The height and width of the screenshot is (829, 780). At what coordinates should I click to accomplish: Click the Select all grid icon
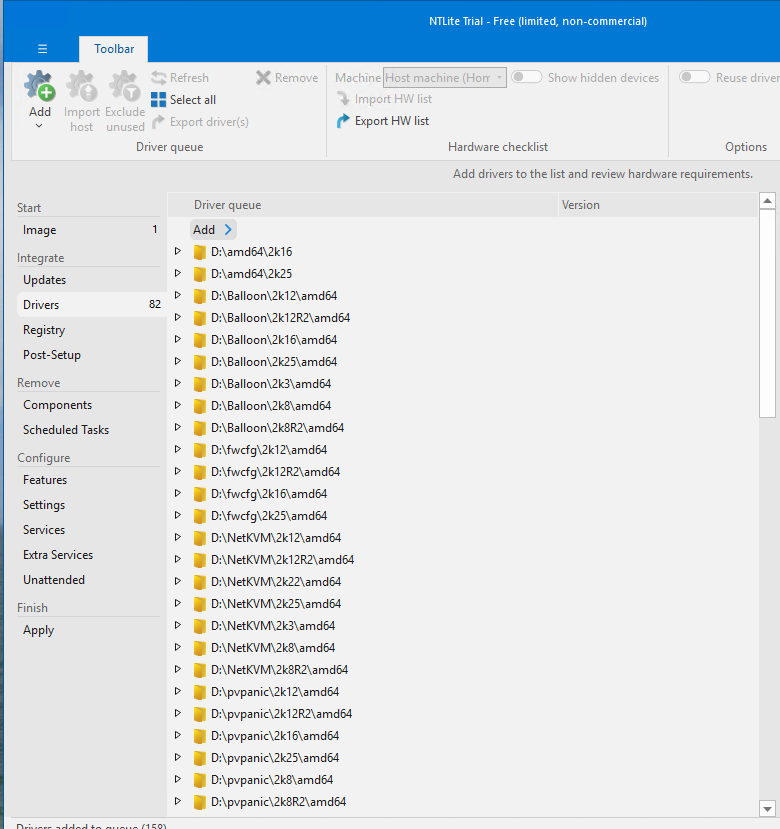[x=159, y=99]
